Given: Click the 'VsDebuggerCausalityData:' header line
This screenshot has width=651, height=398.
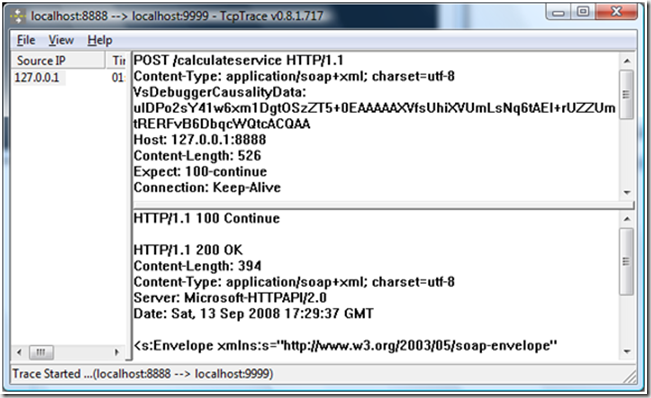Looking at the screenshot, I should pos(220,92).
